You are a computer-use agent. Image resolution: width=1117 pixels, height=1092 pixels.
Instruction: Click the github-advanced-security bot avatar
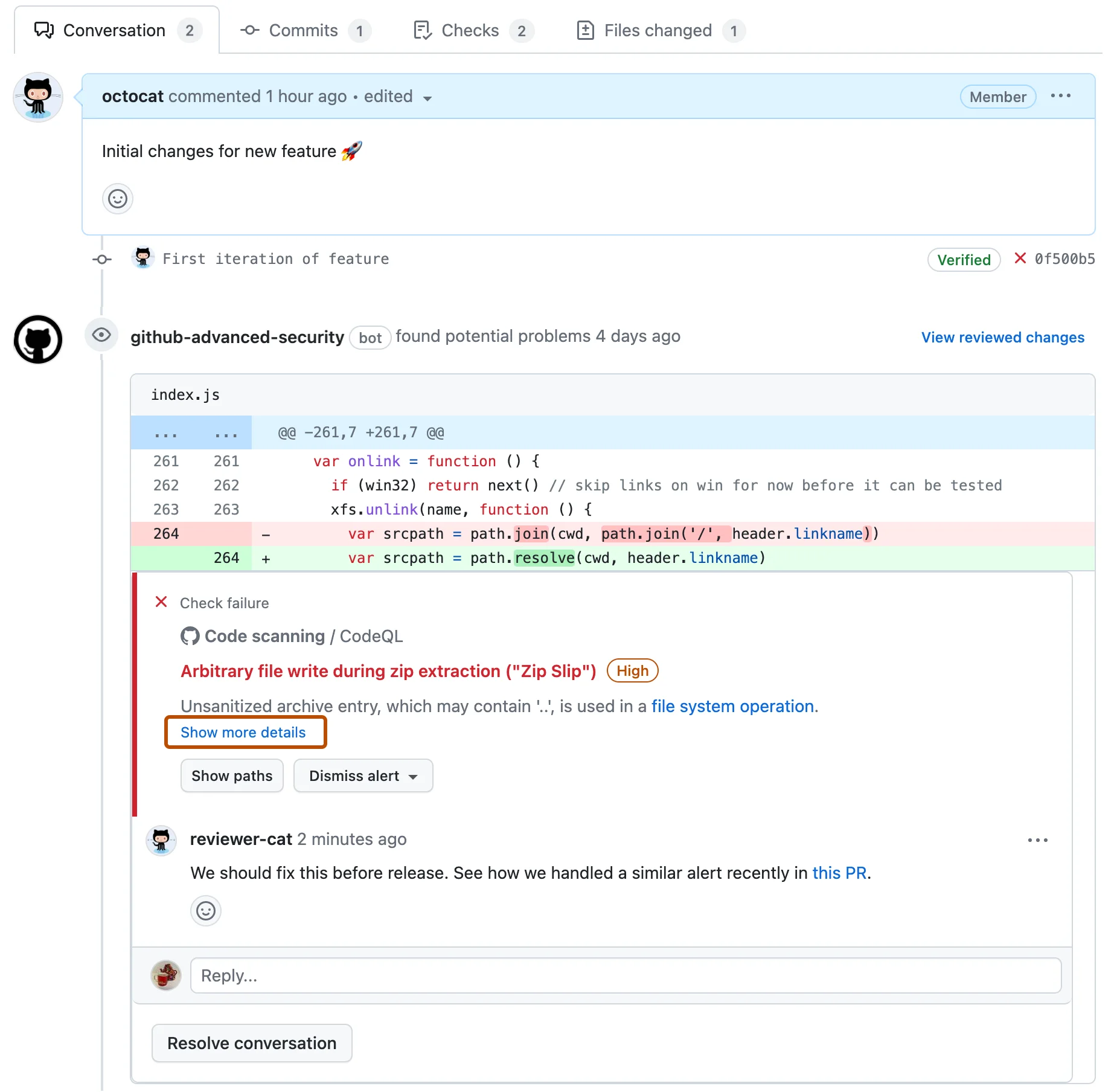click(x=37, y=339)
